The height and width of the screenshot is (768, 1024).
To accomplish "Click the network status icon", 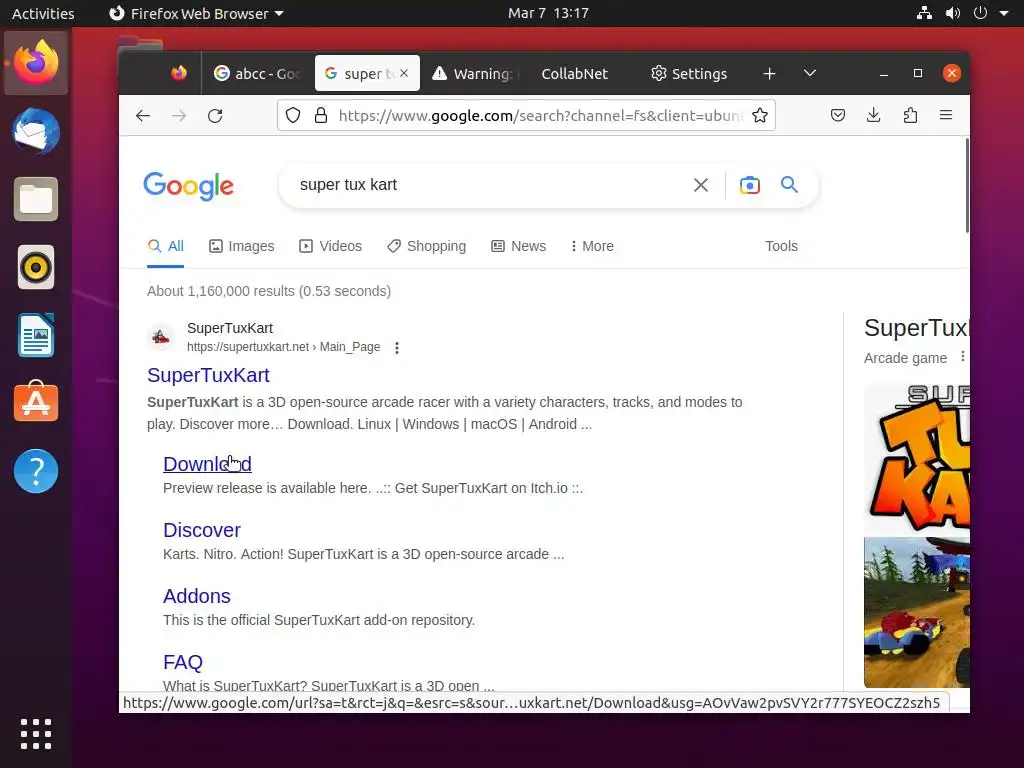I will [924, 13].
